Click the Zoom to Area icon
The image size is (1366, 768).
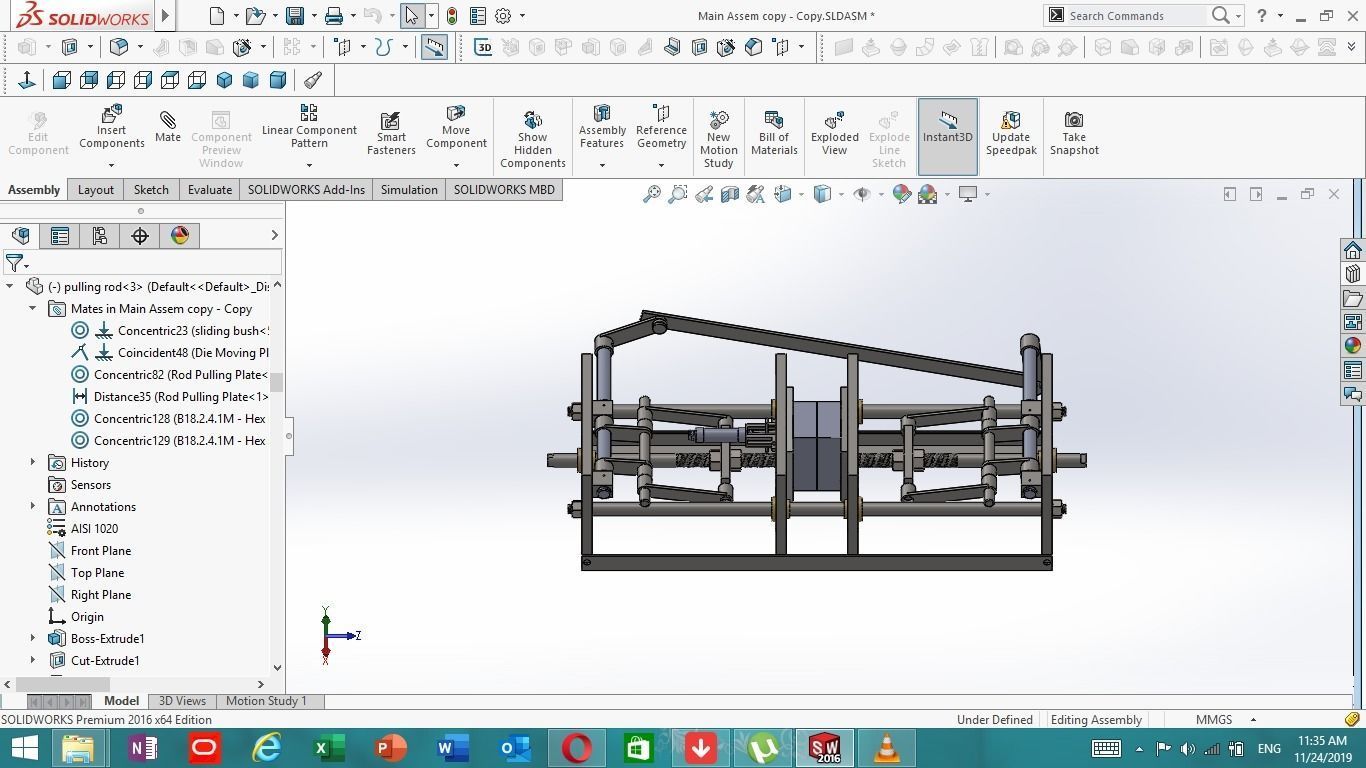coord(678,194)
